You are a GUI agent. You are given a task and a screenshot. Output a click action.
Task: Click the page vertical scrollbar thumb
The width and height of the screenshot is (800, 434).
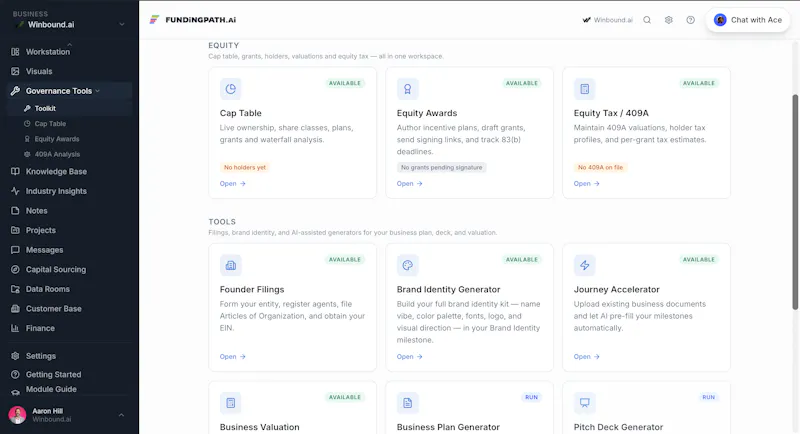795,202
